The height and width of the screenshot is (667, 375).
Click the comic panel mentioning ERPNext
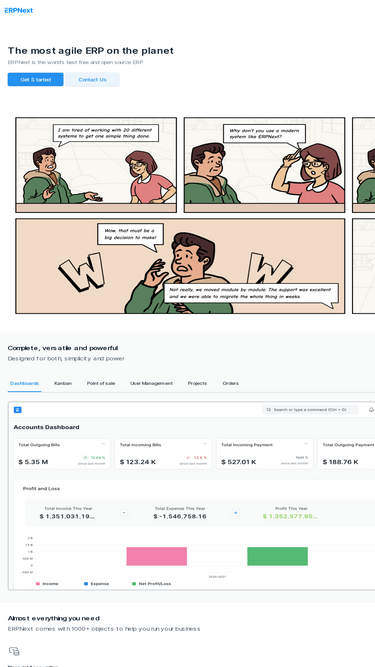click(x=264, y=165)
